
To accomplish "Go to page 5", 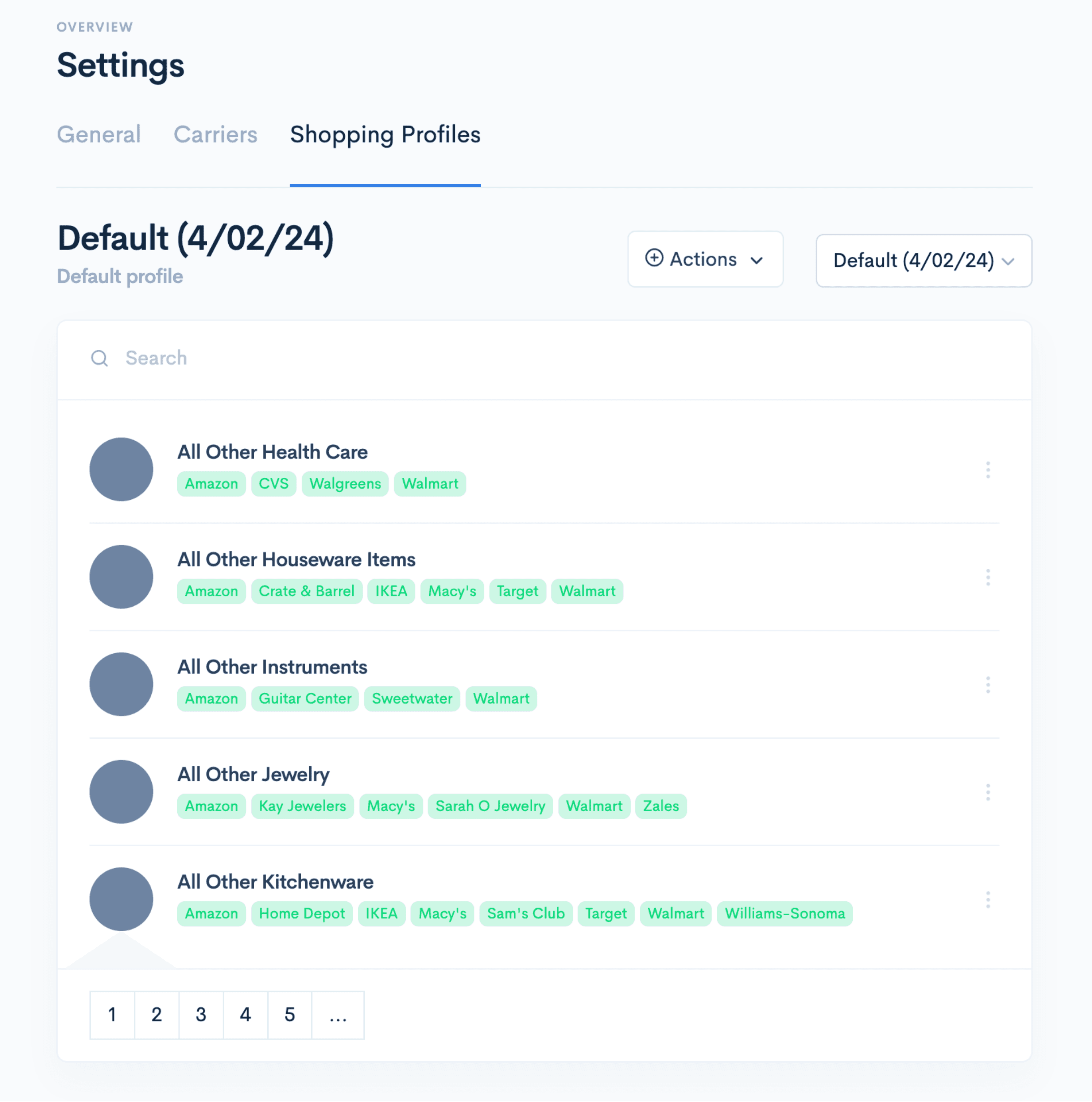I will [x=290, y=1015].
